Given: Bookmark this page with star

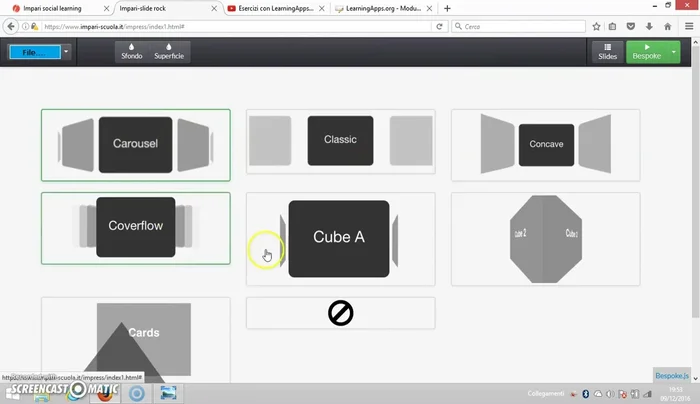Looking at the screenshot, I should 596,26.
